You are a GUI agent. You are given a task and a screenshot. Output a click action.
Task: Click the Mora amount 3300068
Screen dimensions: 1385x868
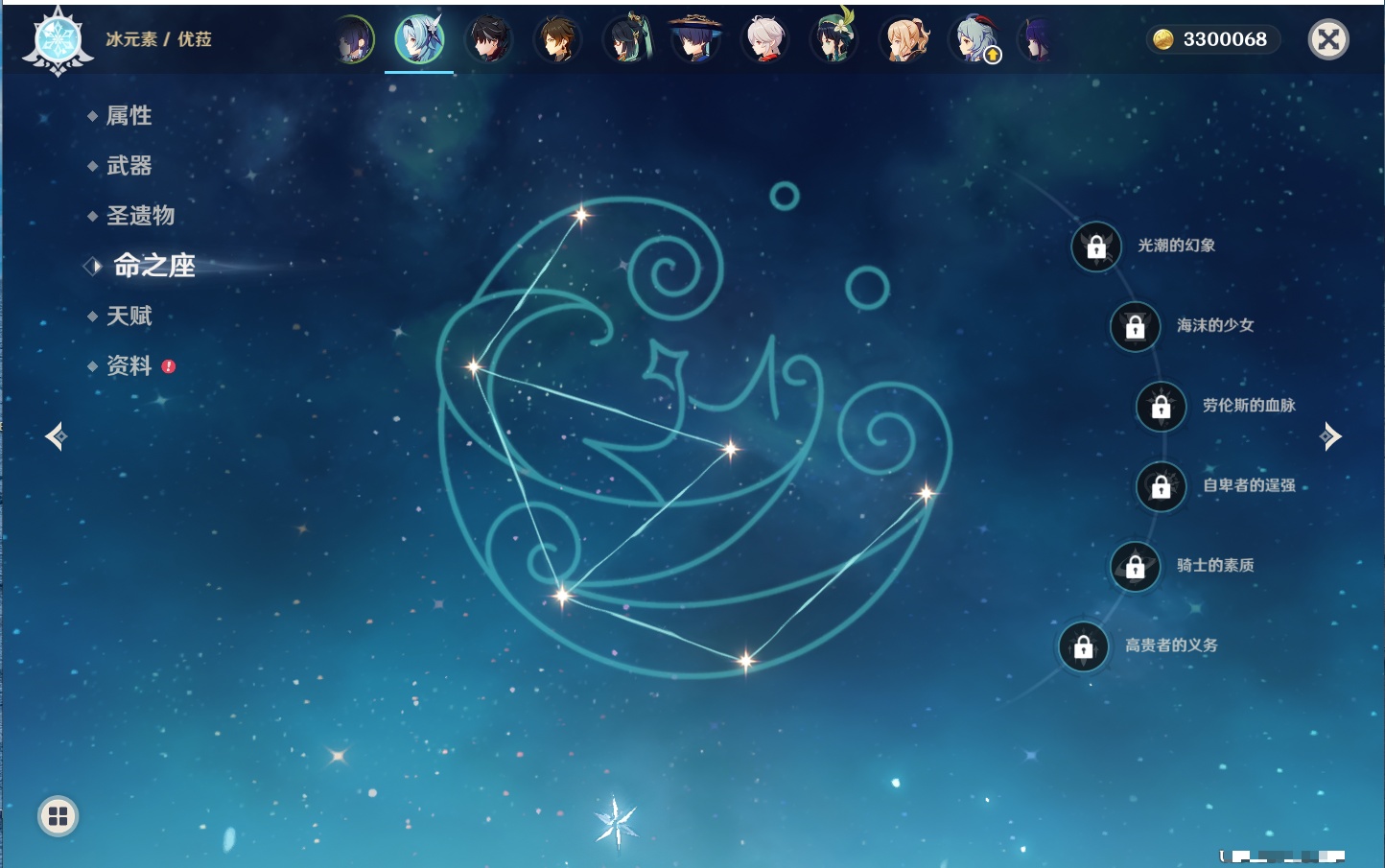[x=1225, y=39]
